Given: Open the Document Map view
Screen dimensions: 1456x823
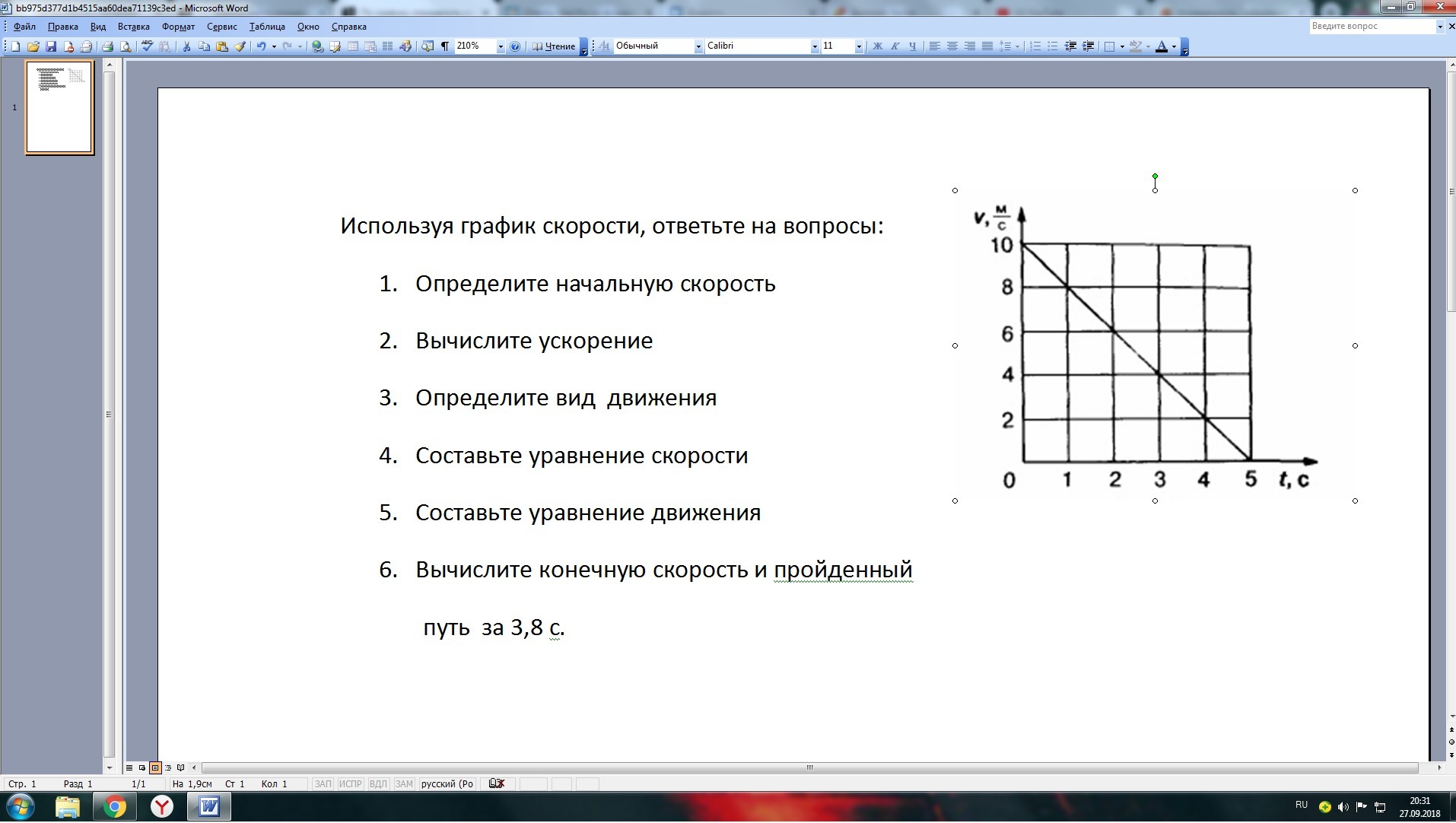Looking at the screenshot, I should 426,46.
